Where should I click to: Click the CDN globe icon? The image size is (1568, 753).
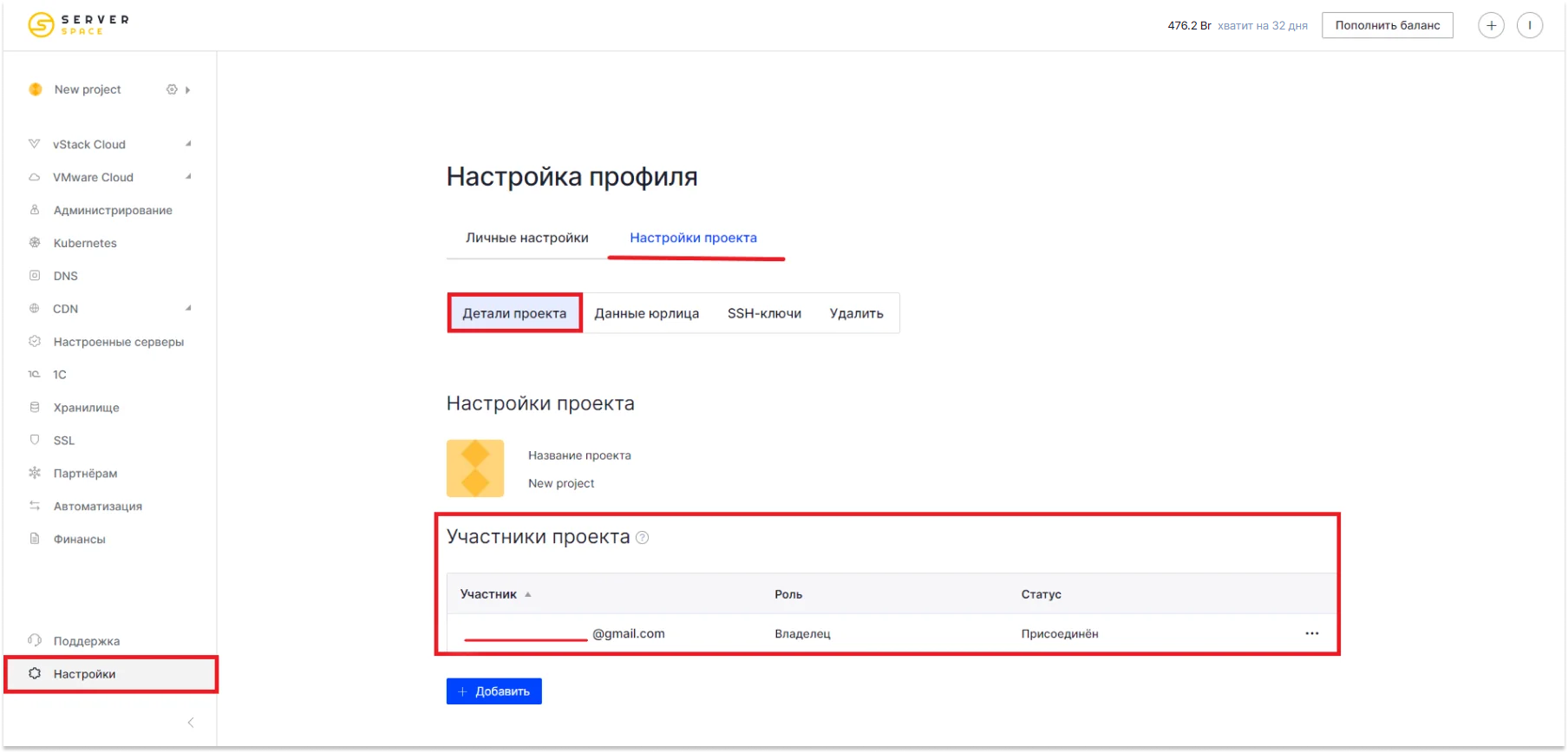coord(35,308)
